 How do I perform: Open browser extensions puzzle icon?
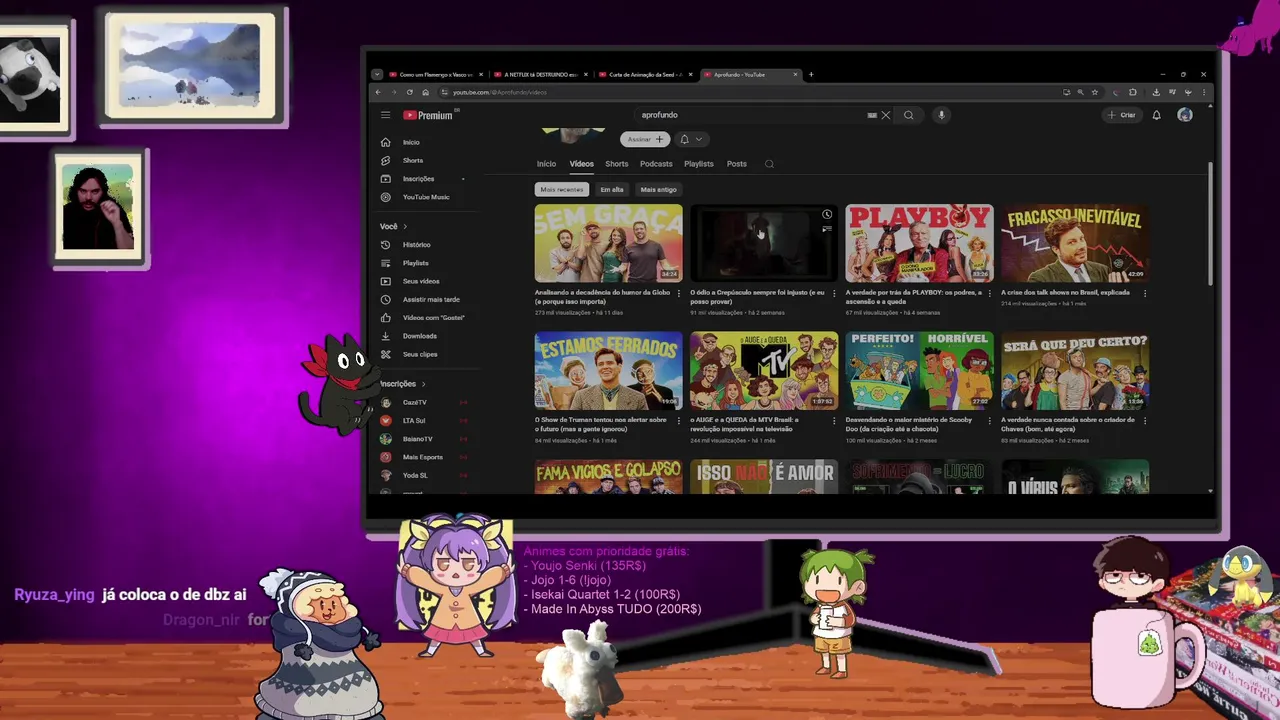(1133, 92)
